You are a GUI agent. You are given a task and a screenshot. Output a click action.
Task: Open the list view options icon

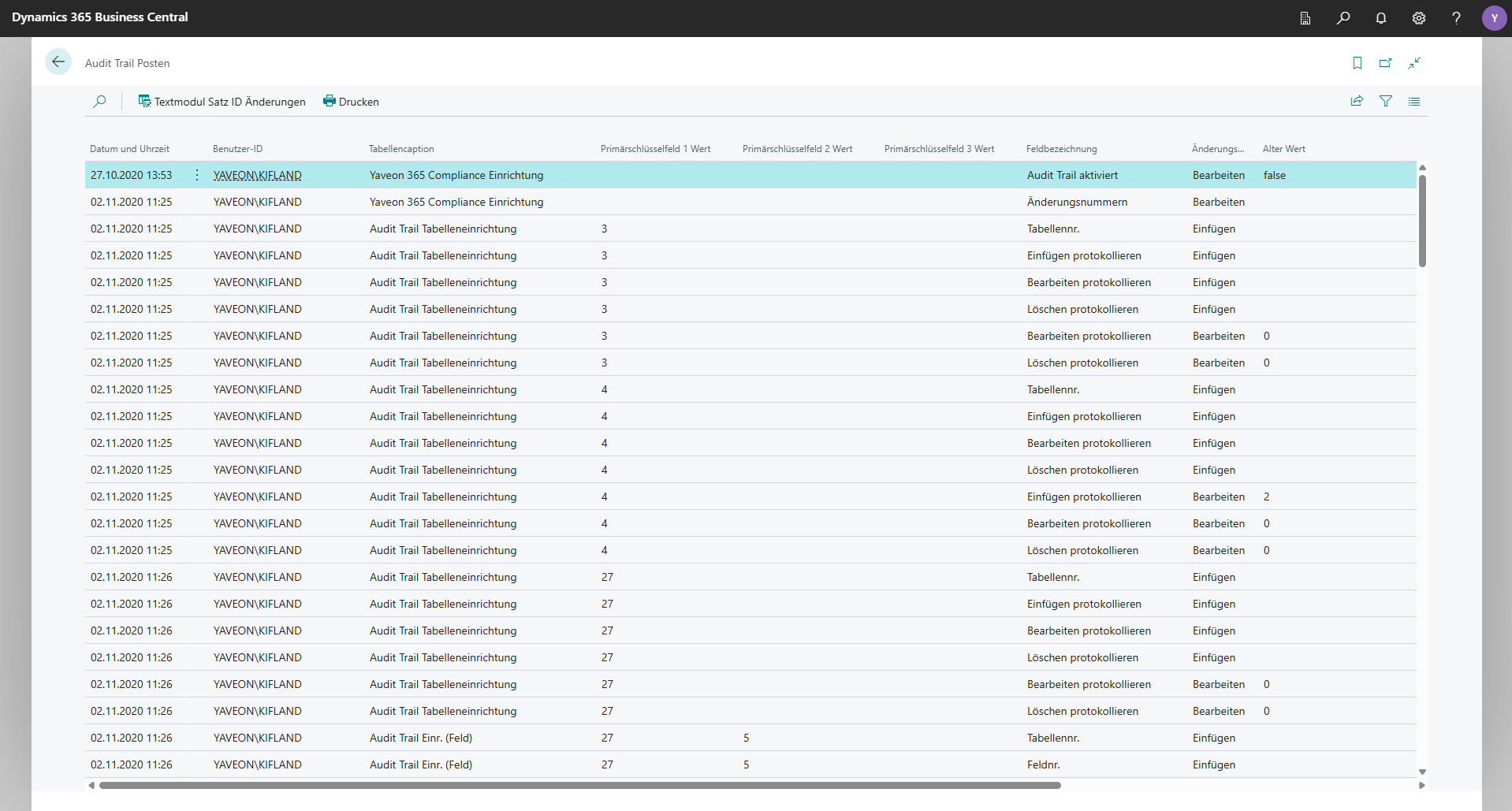tap(1414, 101)
